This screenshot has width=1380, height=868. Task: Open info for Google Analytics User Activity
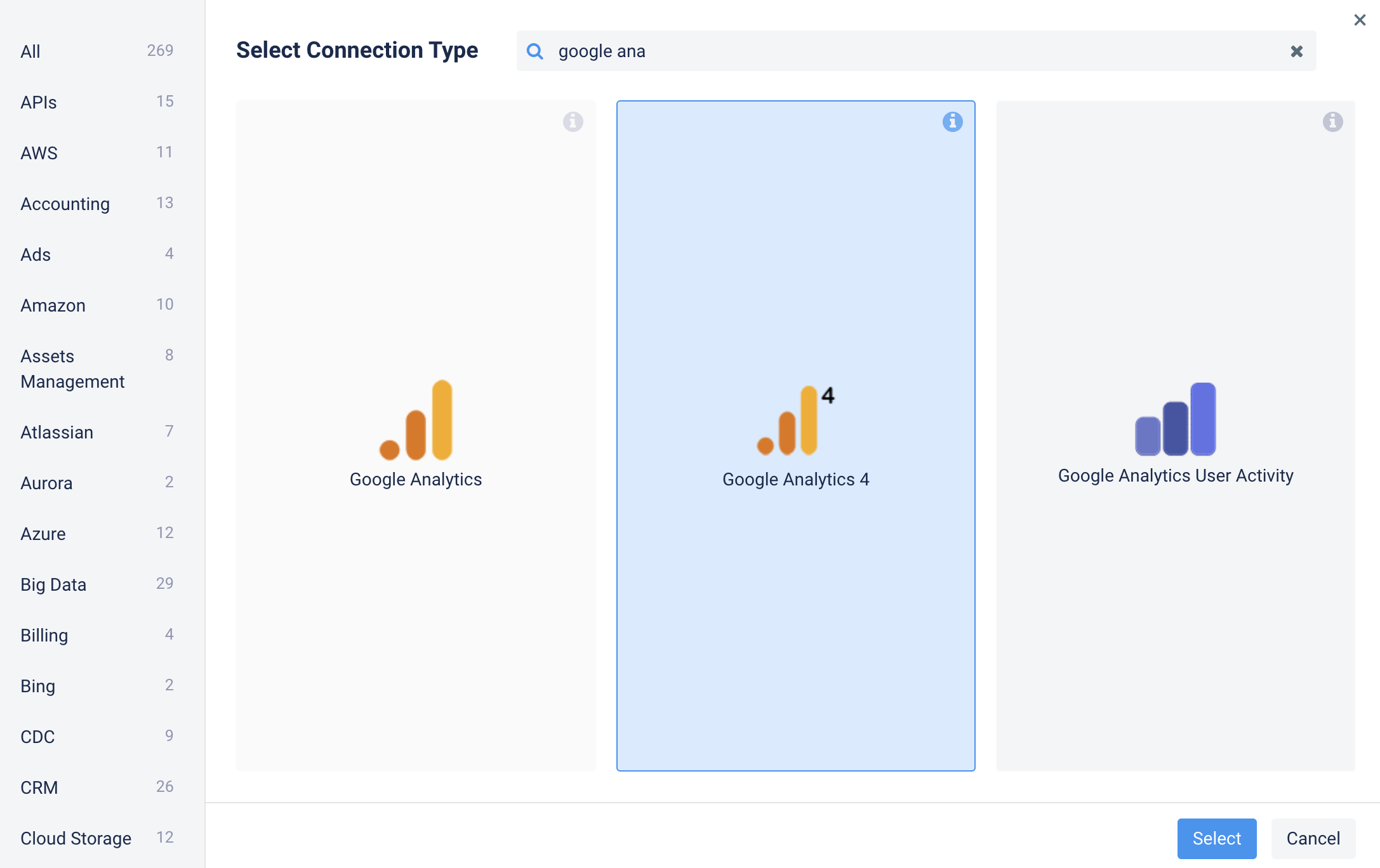[x=1332, y=122]
